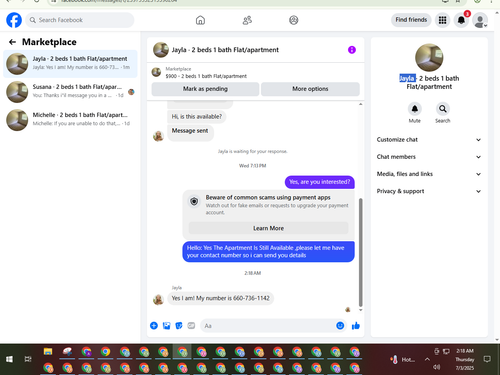The image size is (500, 375).
Task: Go to the Home feed tab icon
Action: [200, 20]
